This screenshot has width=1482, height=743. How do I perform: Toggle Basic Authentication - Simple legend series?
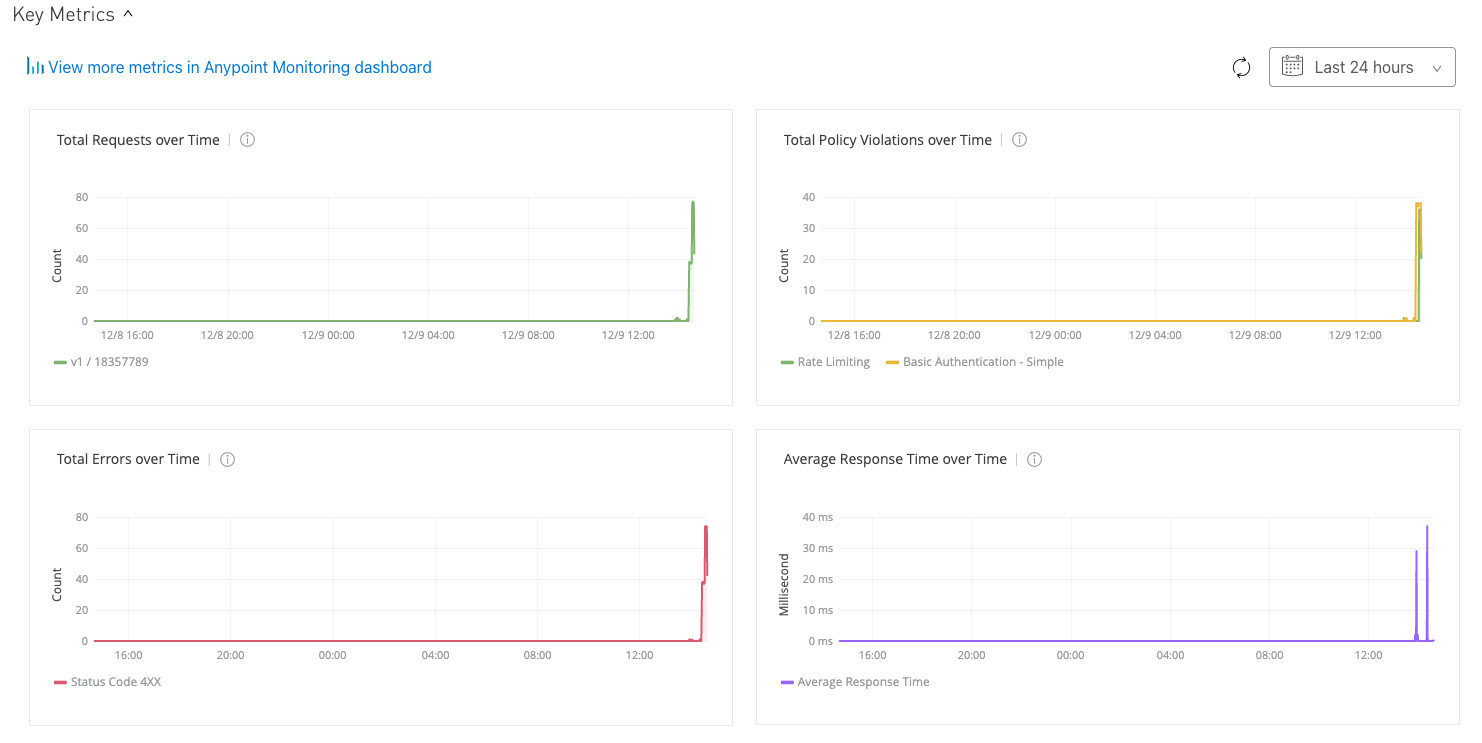click(975, 362)
